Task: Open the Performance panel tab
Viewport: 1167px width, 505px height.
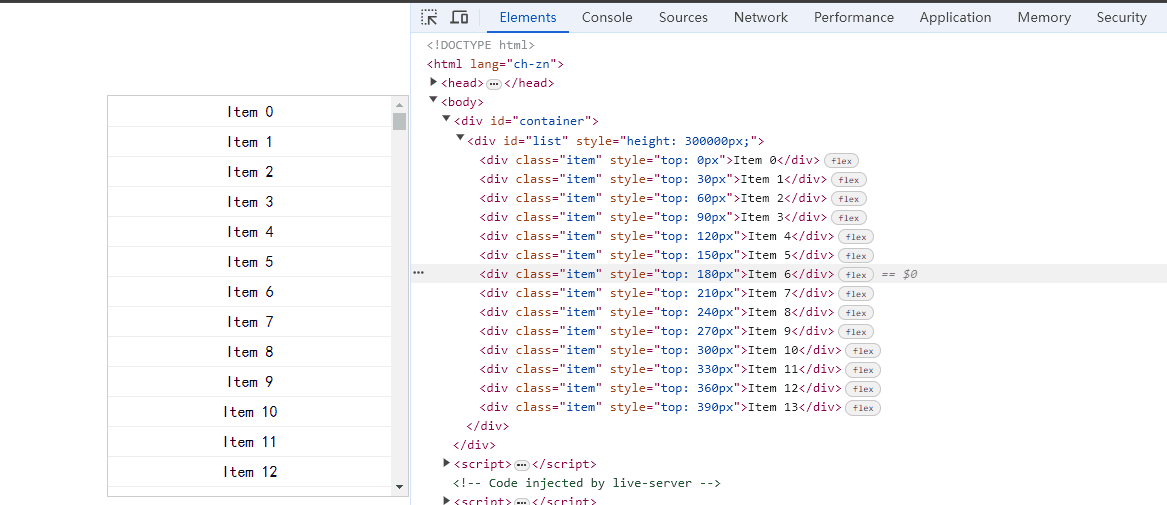Action: click(854, 17)
